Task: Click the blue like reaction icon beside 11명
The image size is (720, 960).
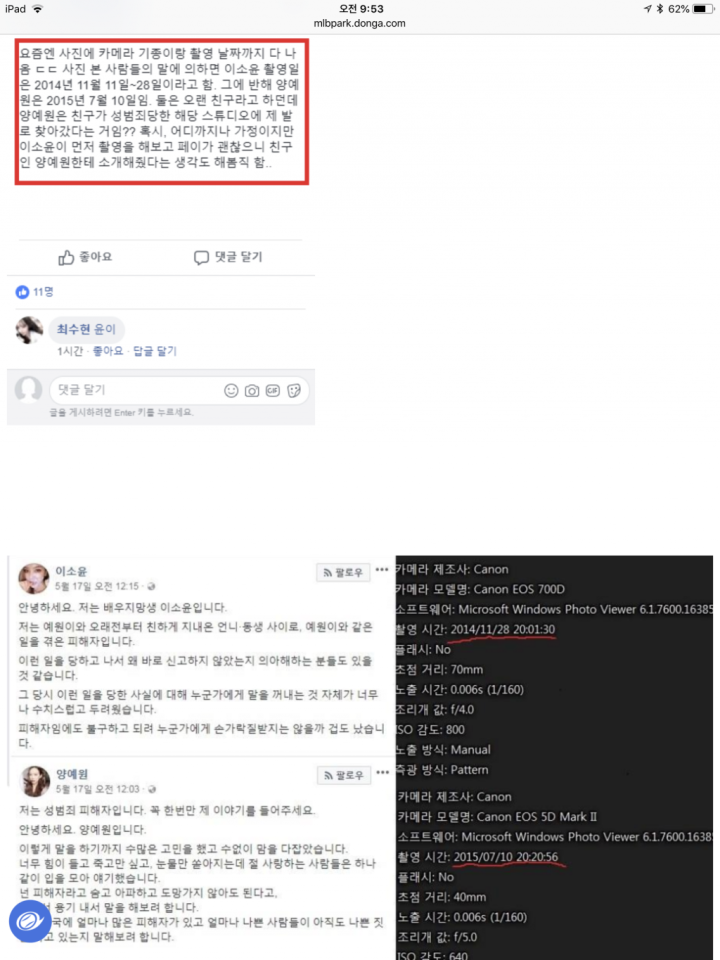Action: [x=23, y=292]
